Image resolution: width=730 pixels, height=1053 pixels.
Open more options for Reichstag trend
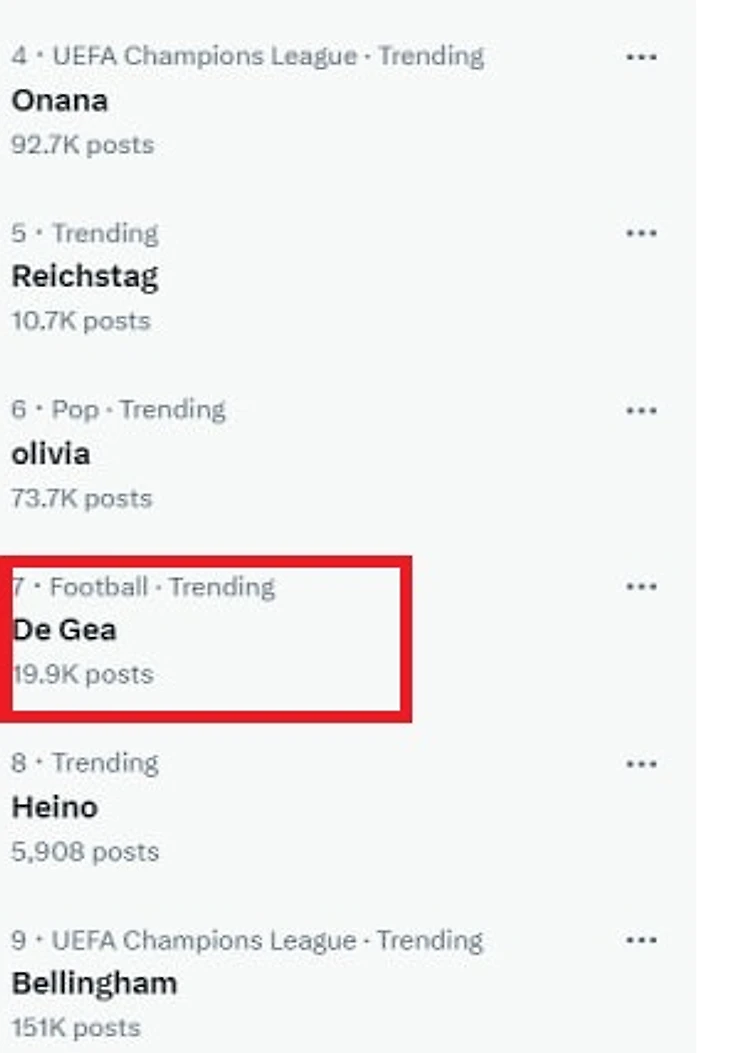641,233
